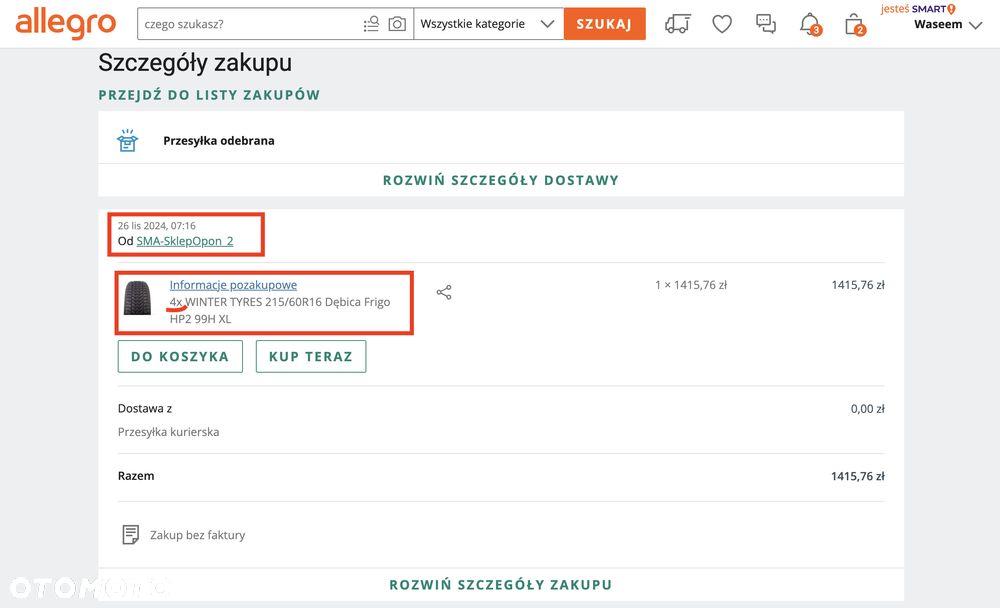Click the KUP TERAZ button
Image resolution: width=1000 pixels, height=608 pixels.
pyautogui.click(x=311, y=357)
